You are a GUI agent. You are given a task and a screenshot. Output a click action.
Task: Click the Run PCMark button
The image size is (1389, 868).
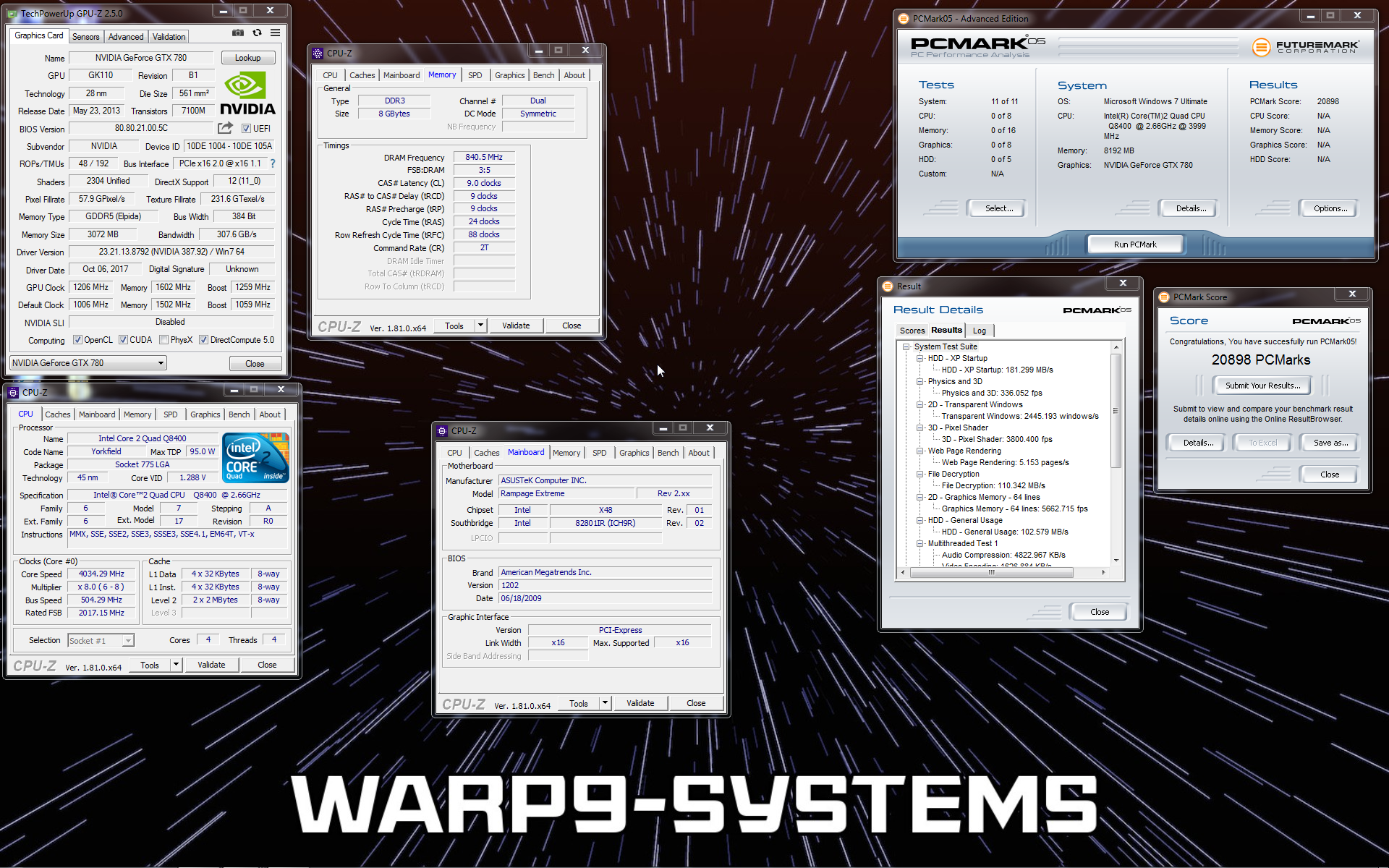tap(1135, 244)
